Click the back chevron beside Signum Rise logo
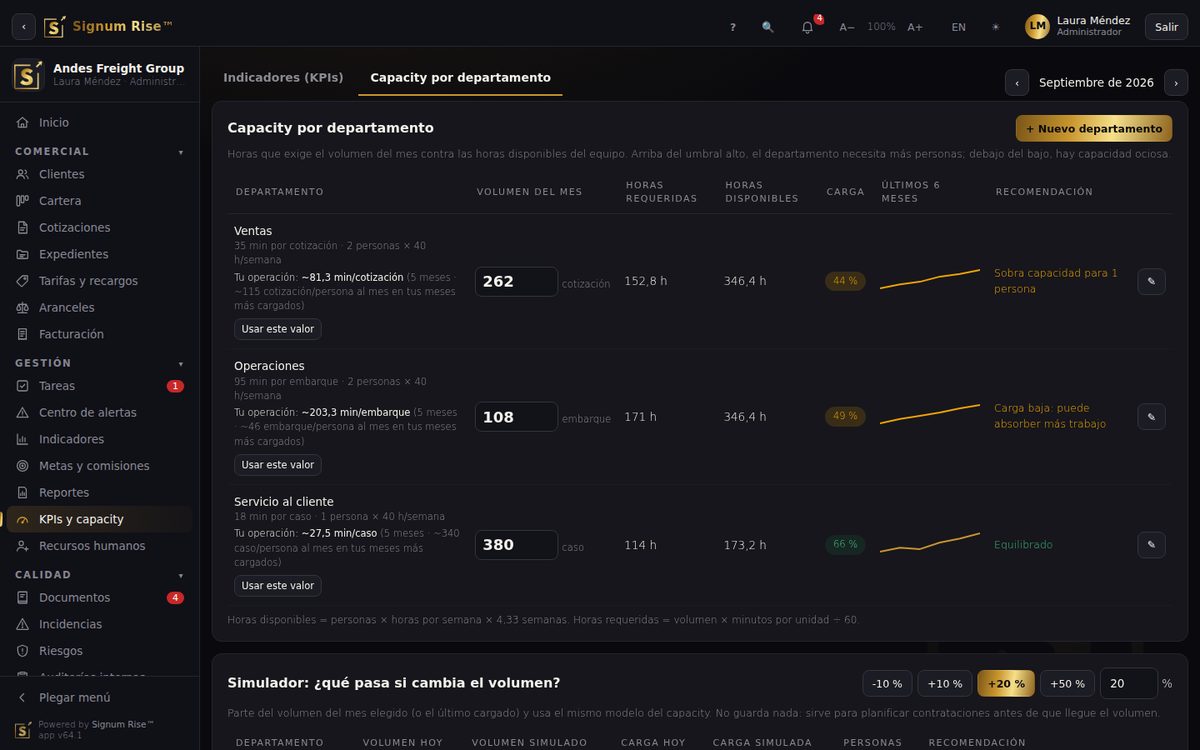1200x750 pixels. pos(24,27)
